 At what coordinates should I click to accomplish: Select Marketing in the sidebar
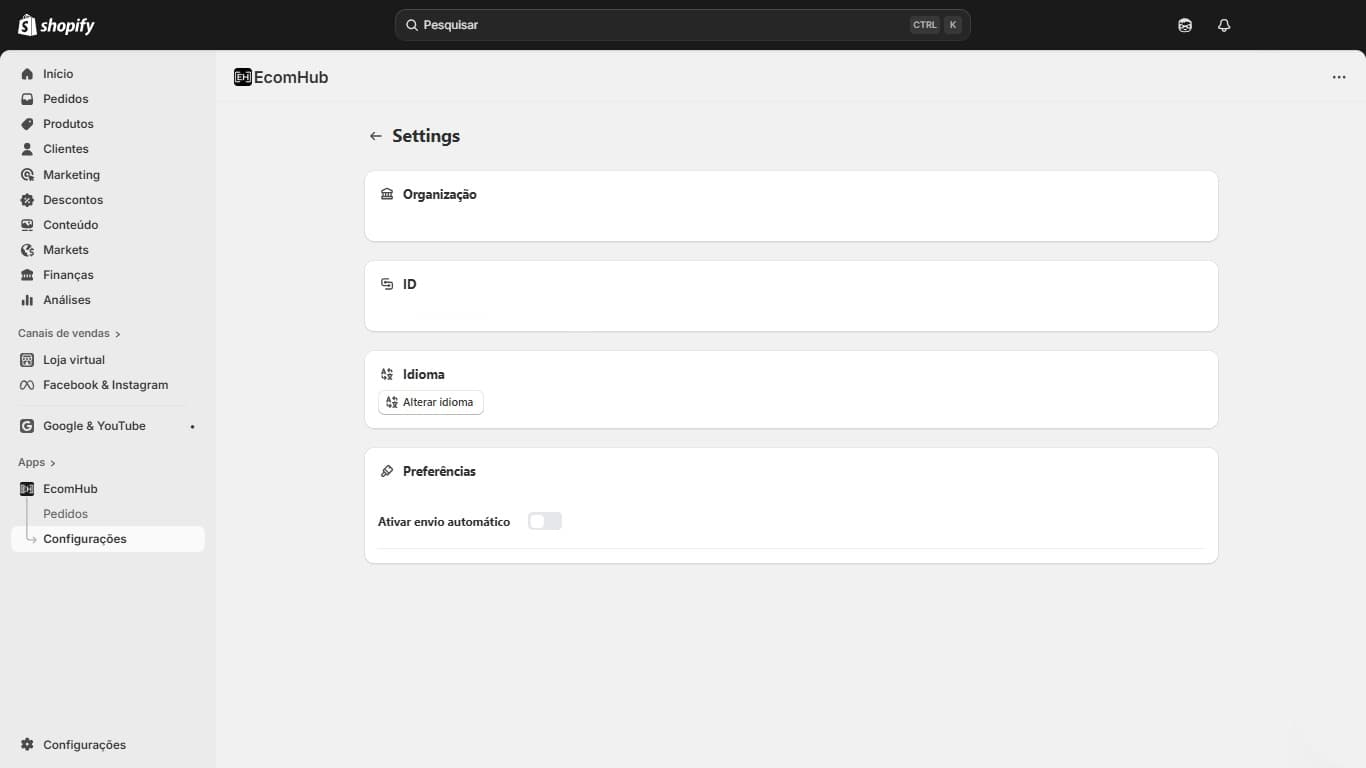pos(71,175)
